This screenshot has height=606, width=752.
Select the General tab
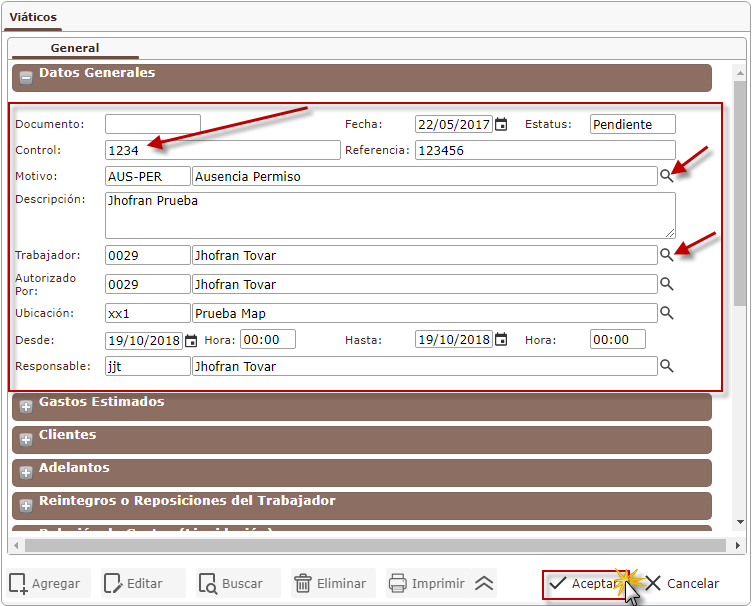pyautogui.click(x=75, y=48)
